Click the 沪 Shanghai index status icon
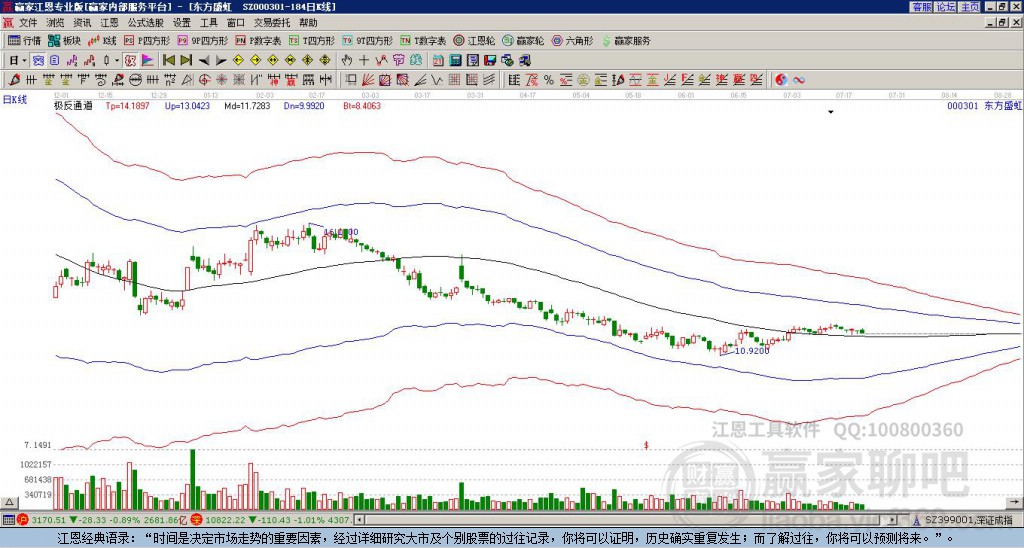Viewport: 1024px width, 548px height. pos(24,520)
